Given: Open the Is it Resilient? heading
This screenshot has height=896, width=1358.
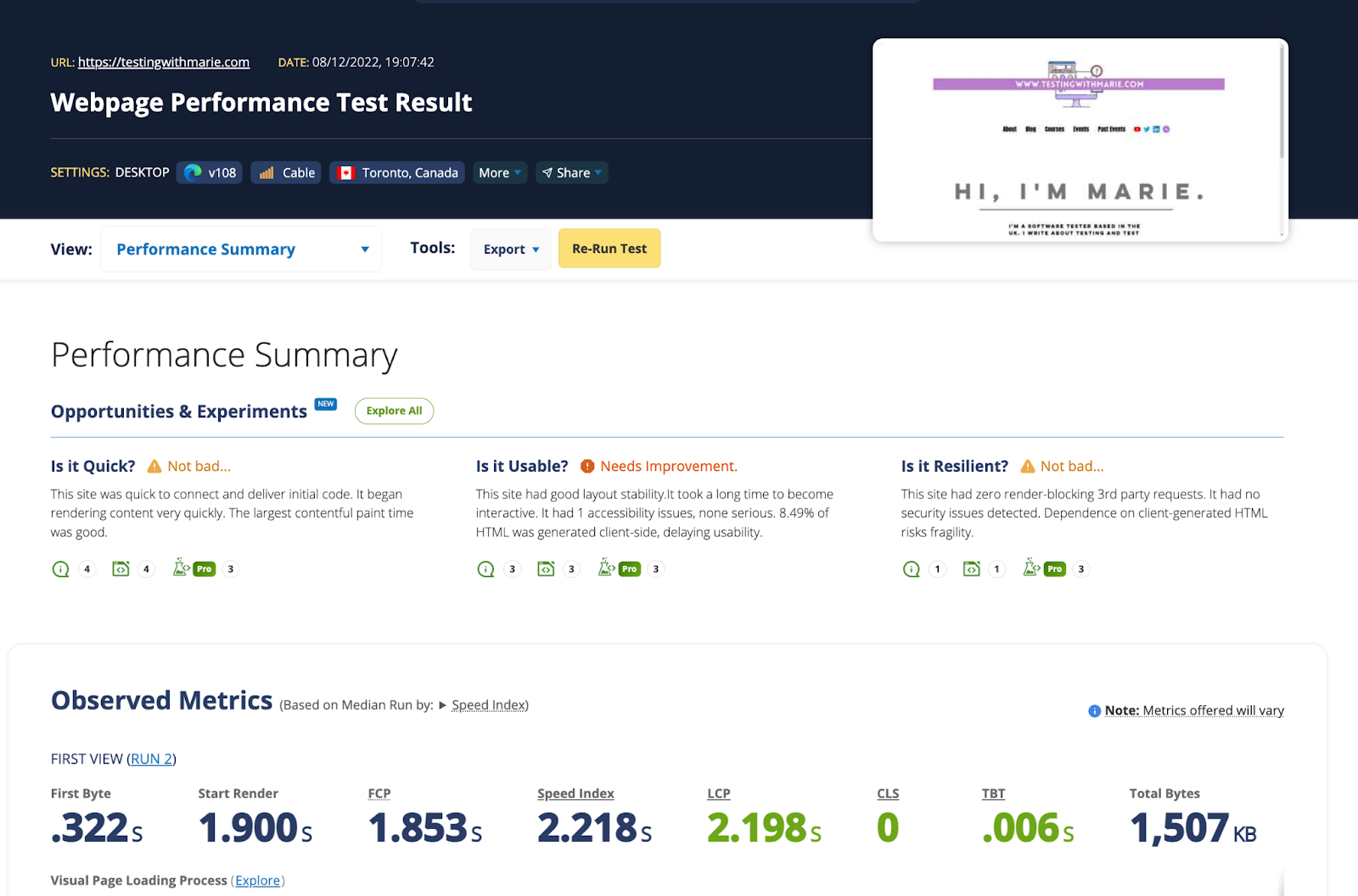Looking at the screenshot, I should pos(955,466).
